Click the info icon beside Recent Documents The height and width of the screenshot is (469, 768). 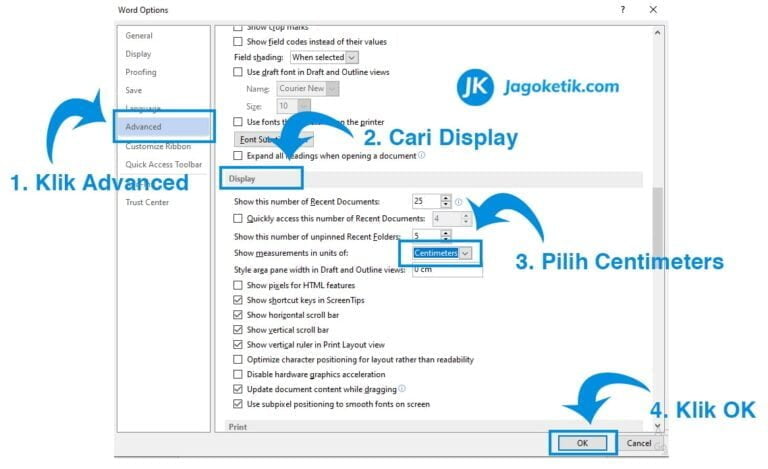pyautogui.click(x=458, y=202)
